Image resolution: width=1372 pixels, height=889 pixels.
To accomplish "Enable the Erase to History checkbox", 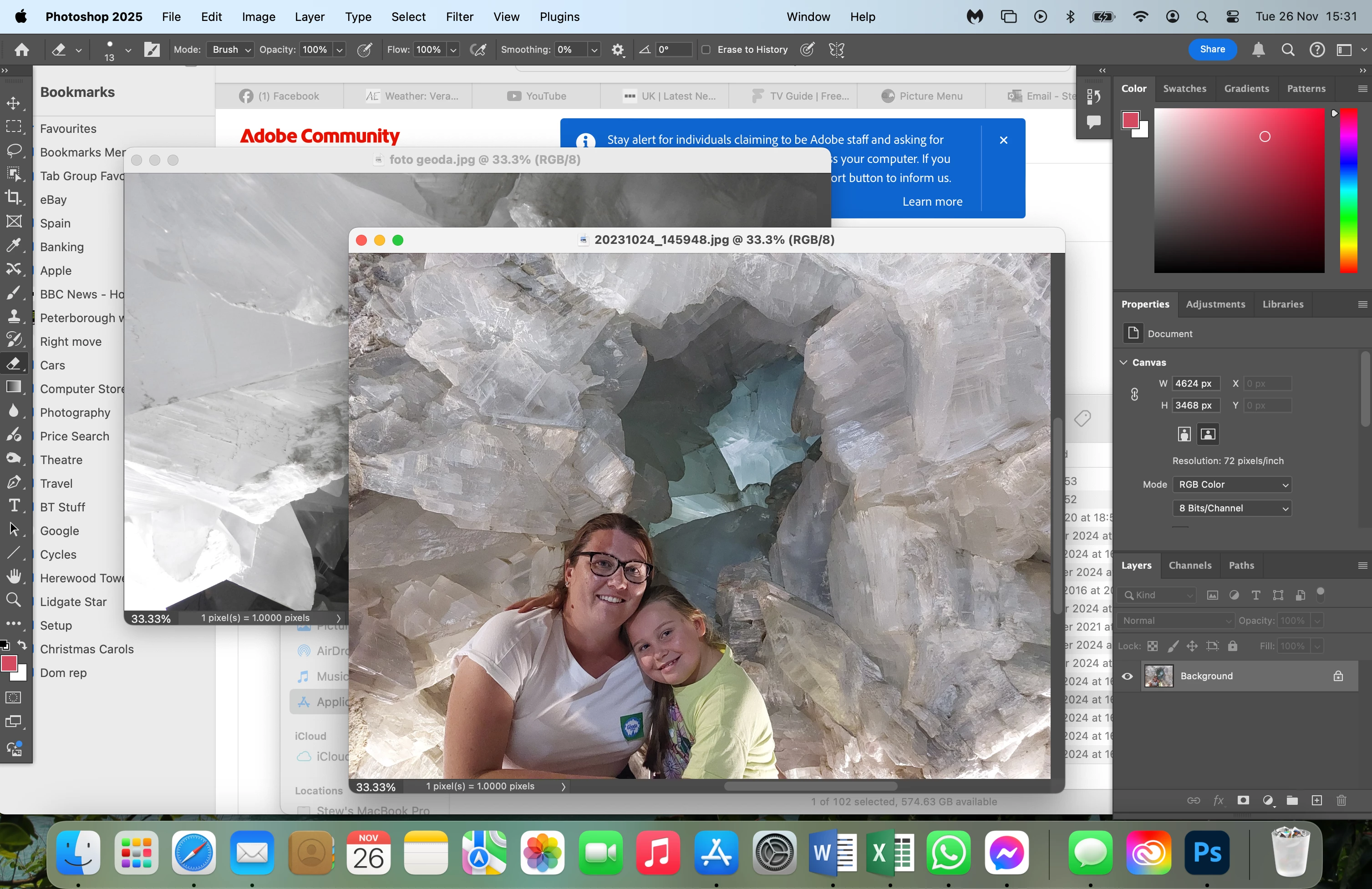I will click(x=706, y=50).
